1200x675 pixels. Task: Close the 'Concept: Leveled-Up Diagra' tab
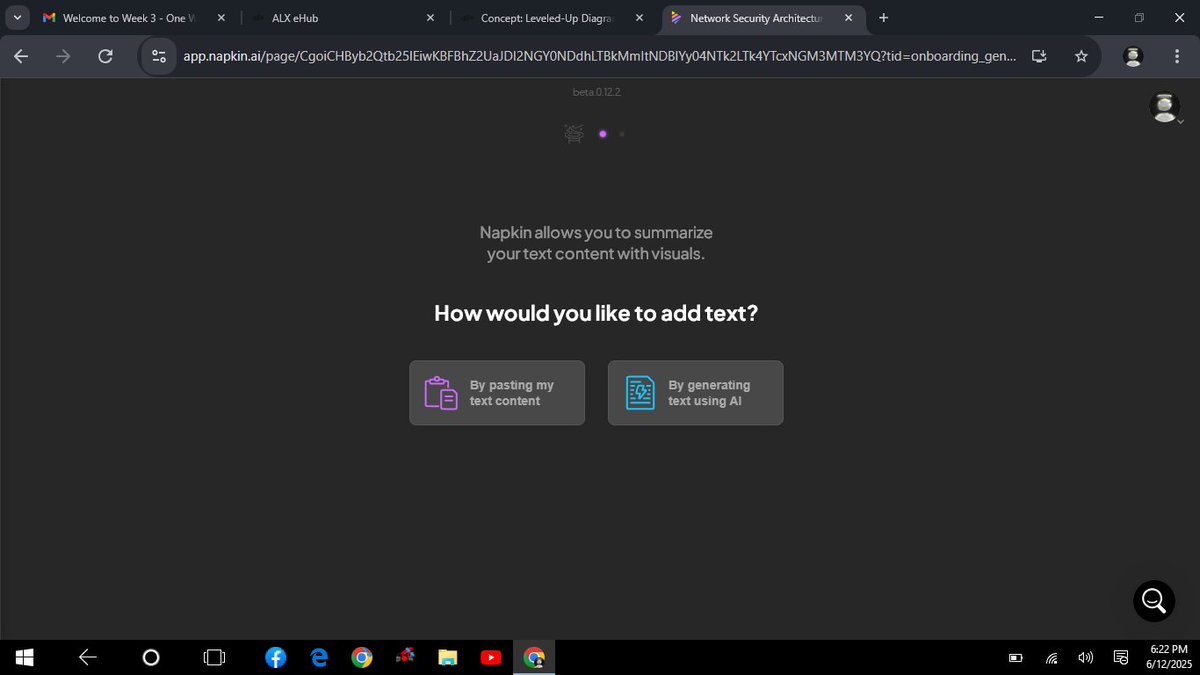coord(640,18)
